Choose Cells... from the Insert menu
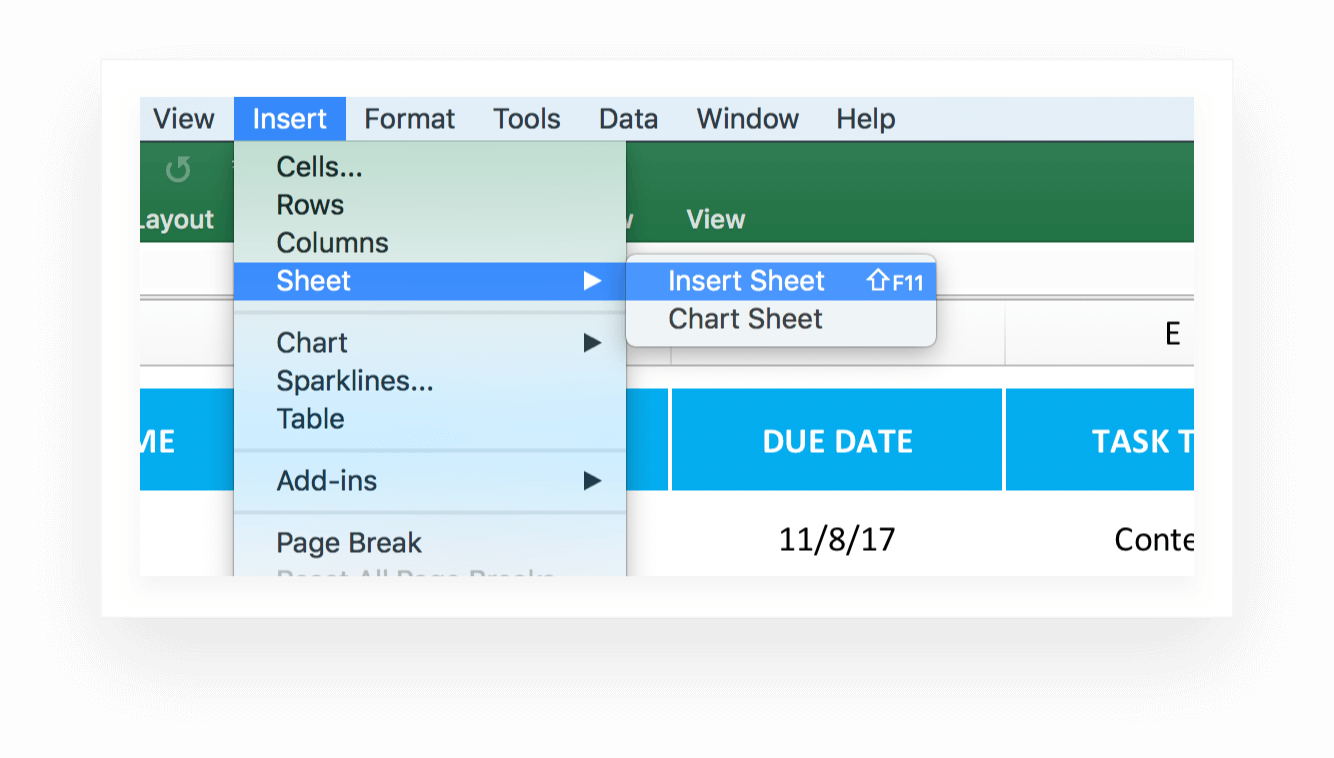Image resolution: width=1334 pixels, height=758 pixels. pos(319,167)
